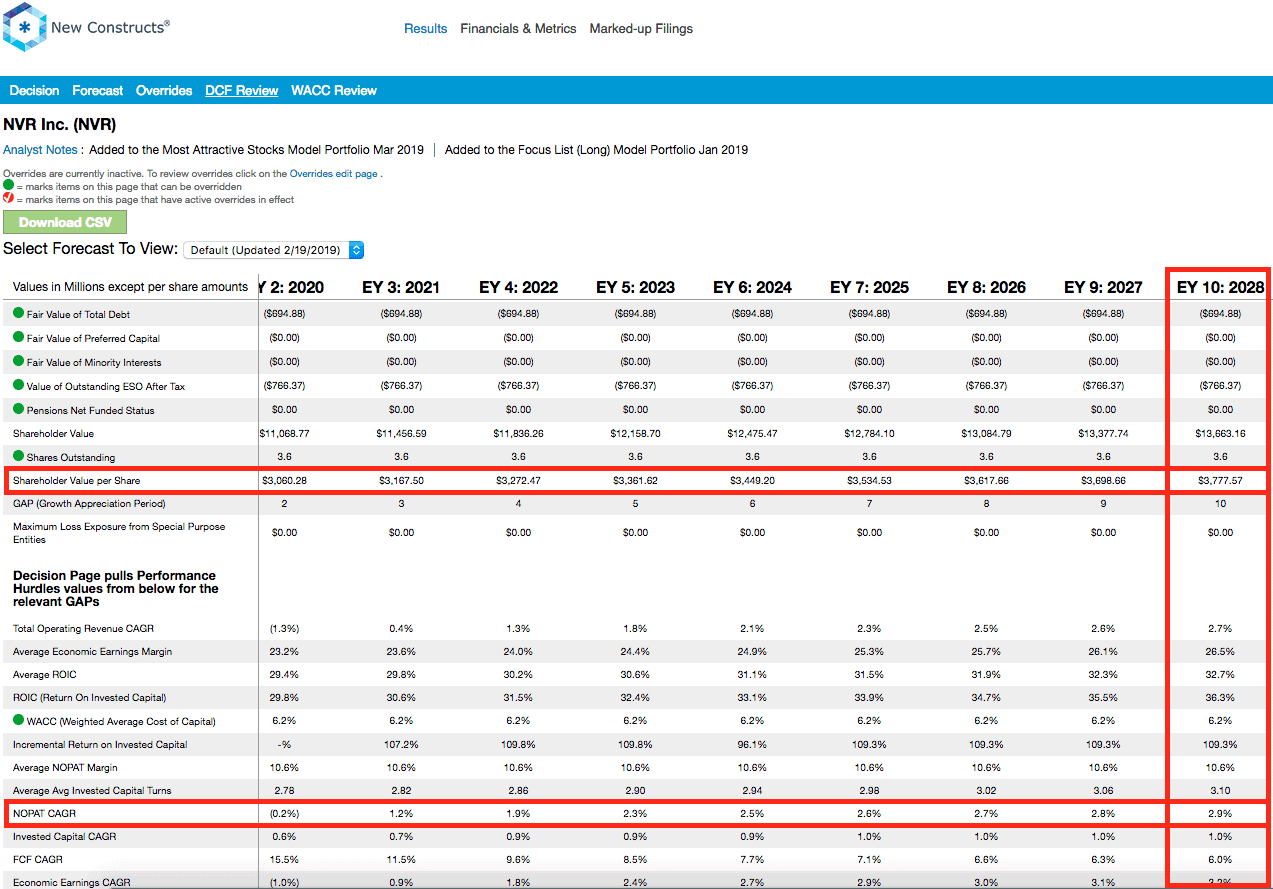Select the GAP (Growth Appreciation Period) row label
This screenshot has height=889, width=1273.
[x=89, y=504]
